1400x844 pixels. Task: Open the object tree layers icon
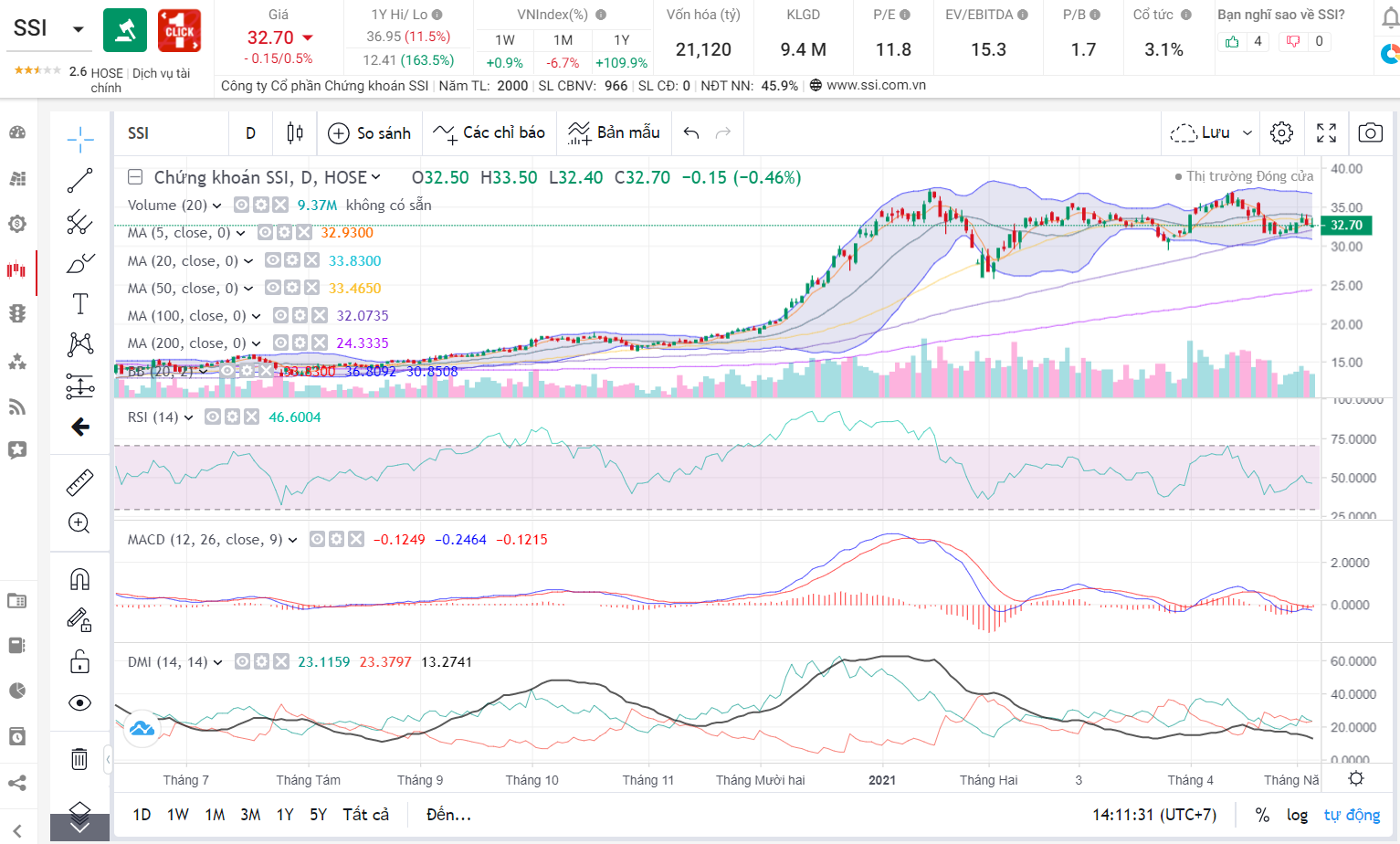pyautogui.click(x=80, y=810)
